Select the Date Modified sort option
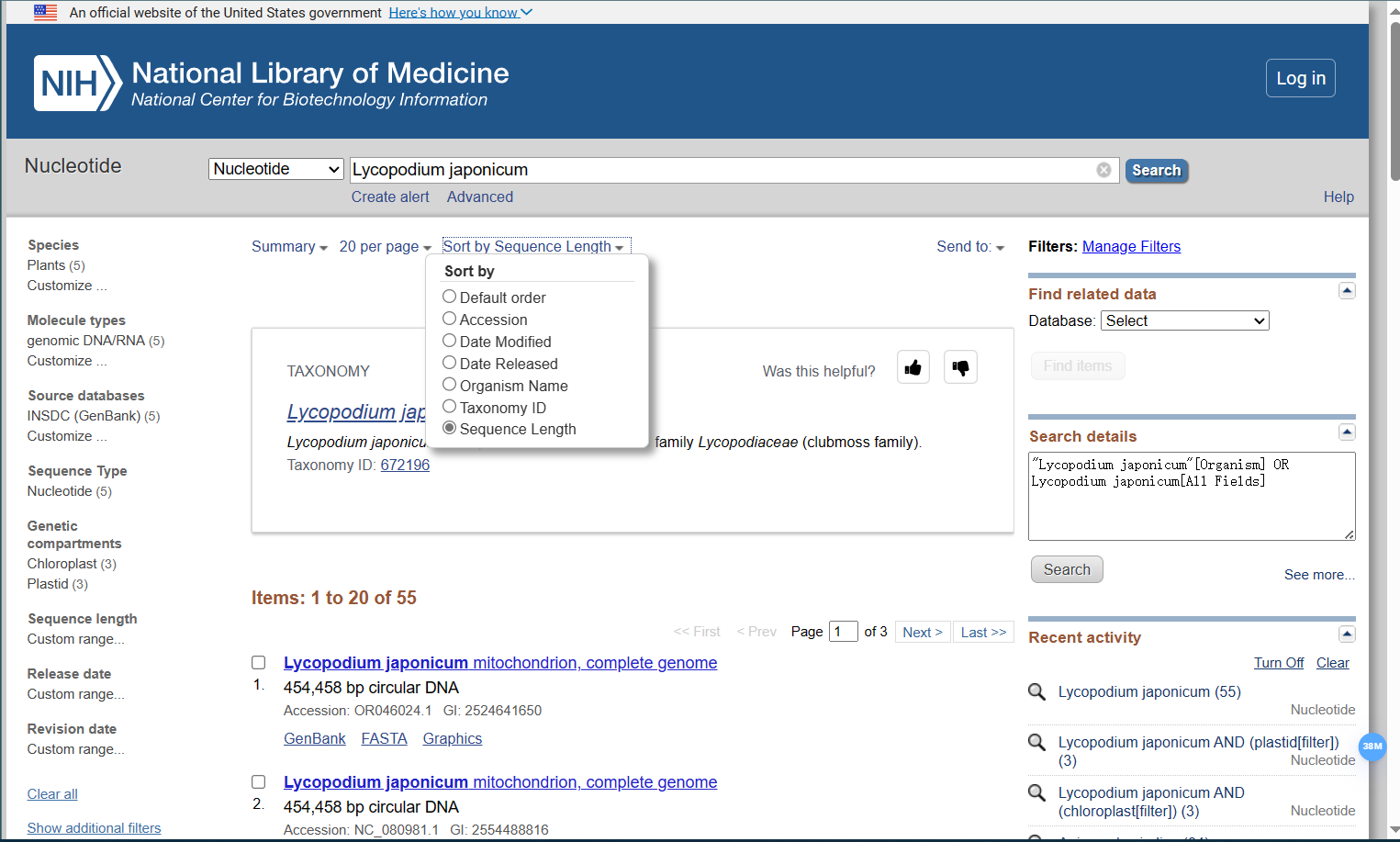The width and height of the screenshot is (1400, 842). pyautogui.click(x=450, y=341)
